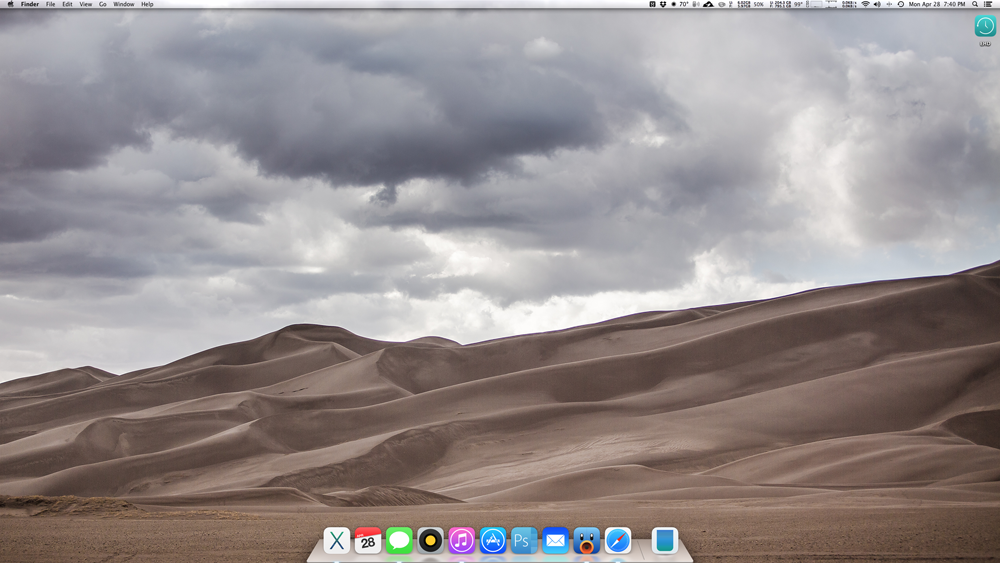
Task: Open the Window menu
Action: point(124,4)
